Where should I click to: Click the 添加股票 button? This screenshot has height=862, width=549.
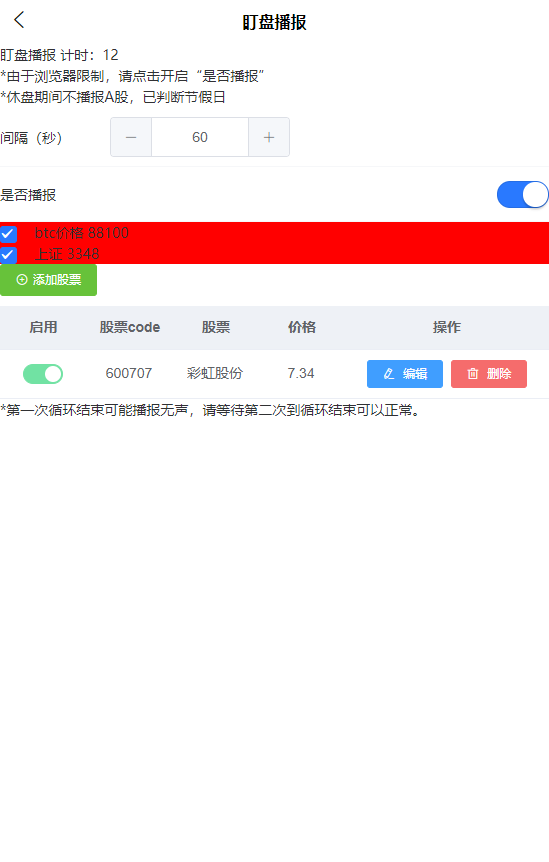48,280
